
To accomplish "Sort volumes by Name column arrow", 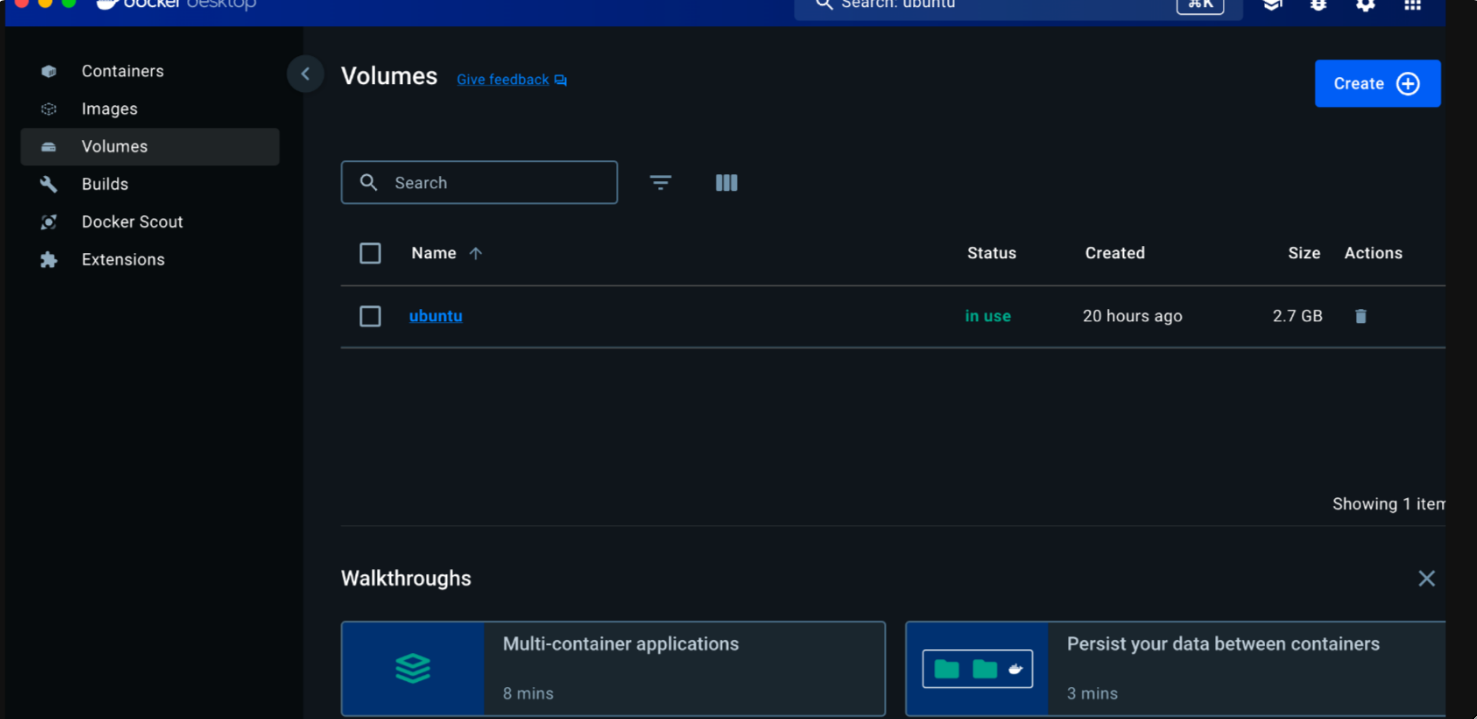I will [477, 253].
